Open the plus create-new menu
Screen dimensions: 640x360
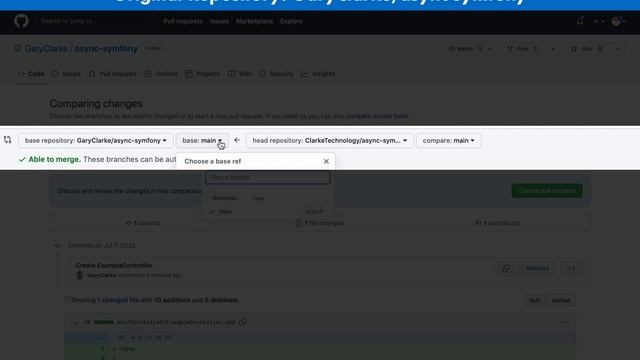[598, 21]
